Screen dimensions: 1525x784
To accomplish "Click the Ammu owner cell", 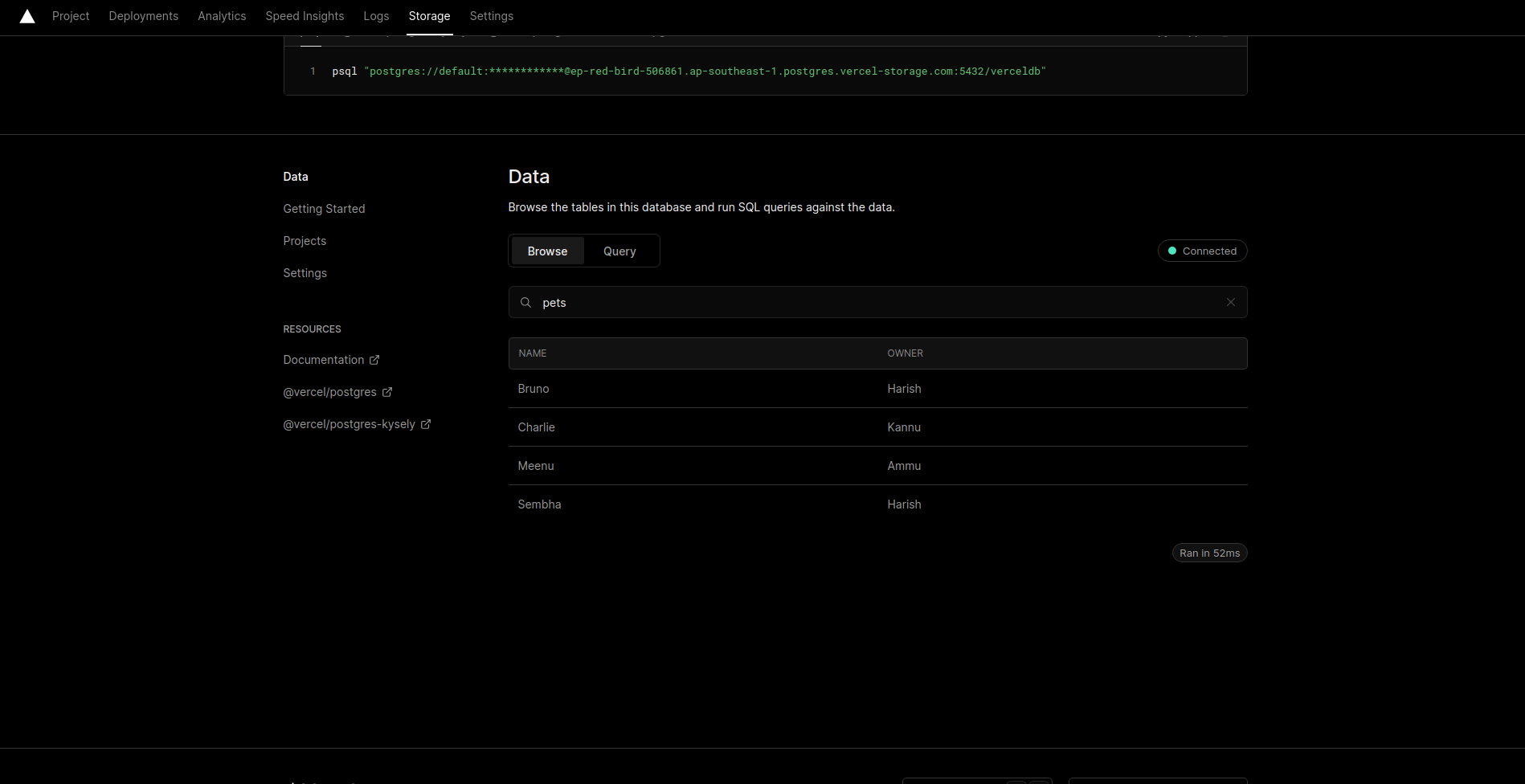I will pos(904,466).
